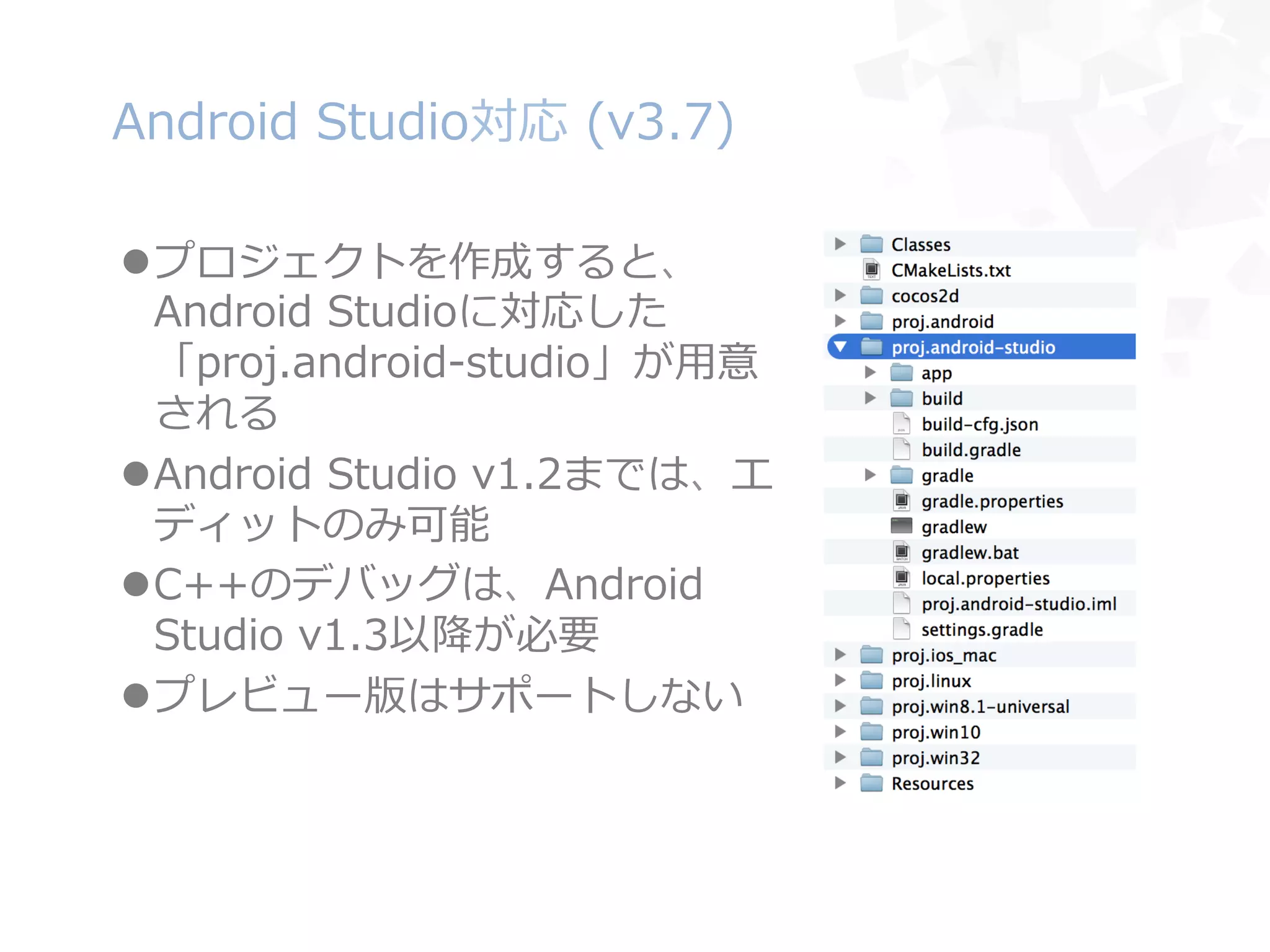Click the settings.gradle file icon

coord(902,629)
